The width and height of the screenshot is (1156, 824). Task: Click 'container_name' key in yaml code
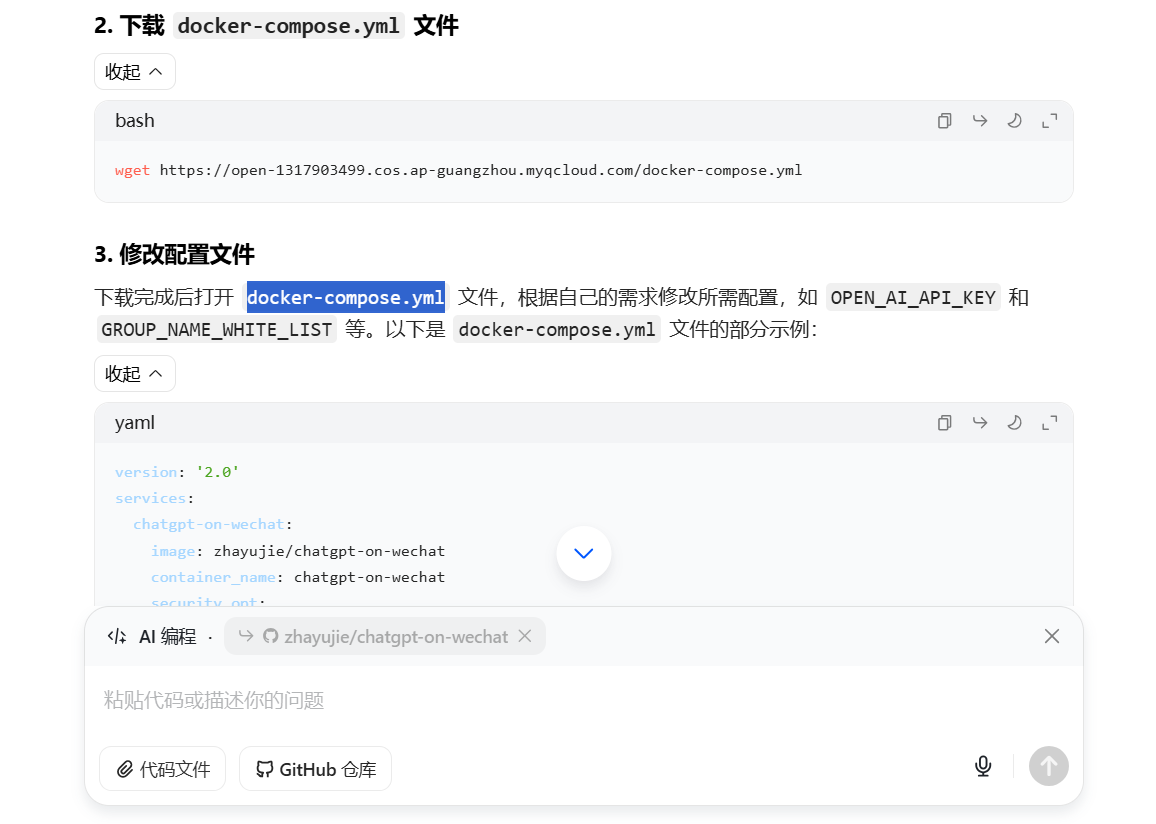click(213, 577)
